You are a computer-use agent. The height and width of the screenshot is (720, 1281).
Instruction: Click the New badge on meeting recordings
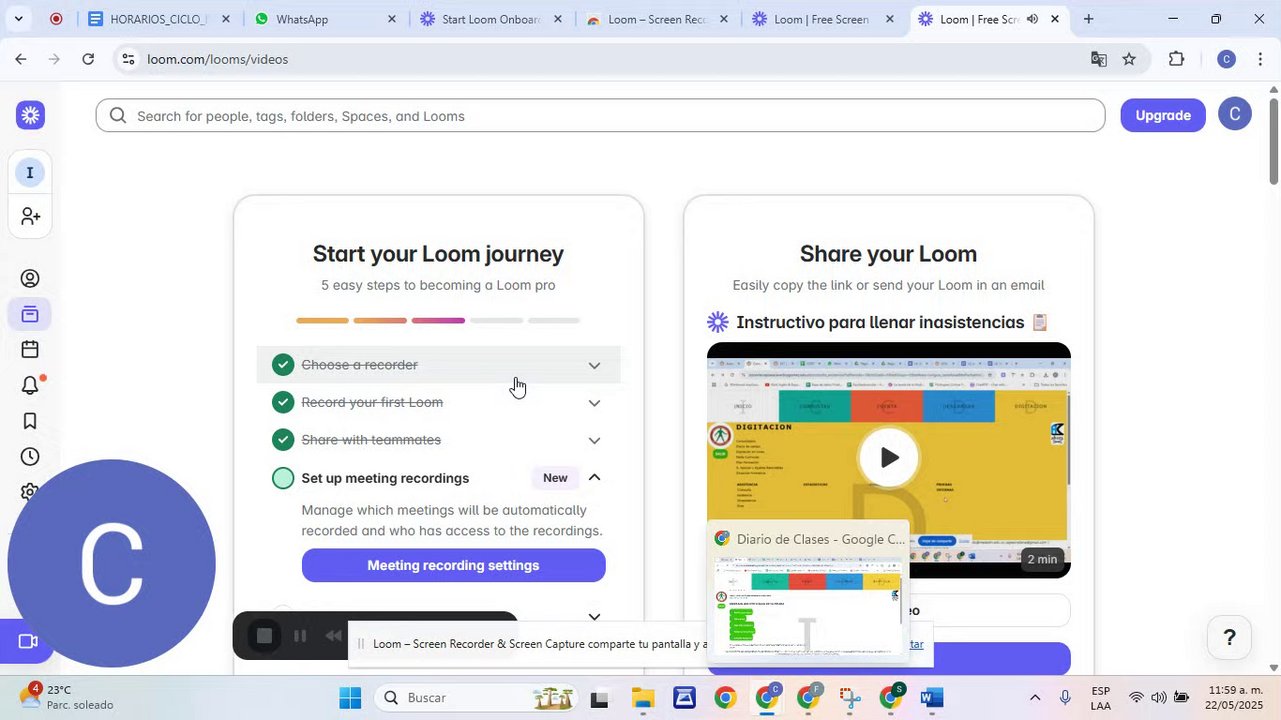(x=555, y=478)
